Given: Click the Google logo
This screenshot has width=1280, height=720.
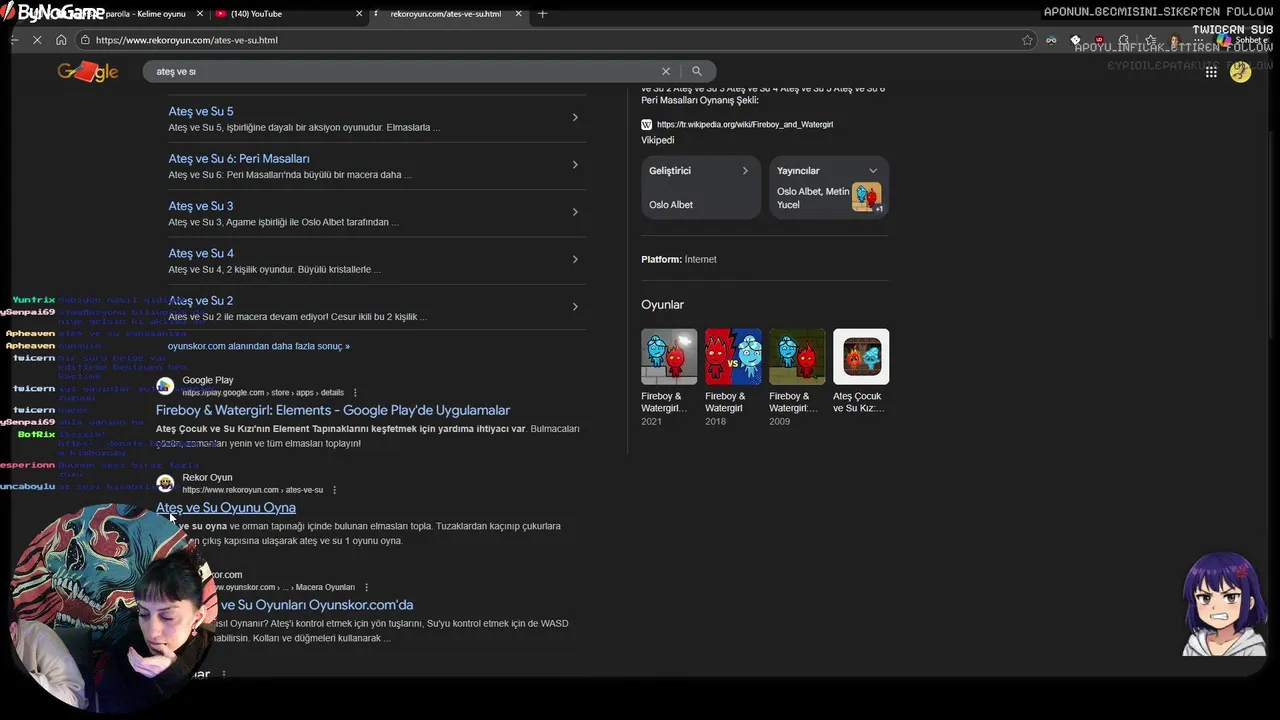Looking at the screenshot, I should (88, 72).
